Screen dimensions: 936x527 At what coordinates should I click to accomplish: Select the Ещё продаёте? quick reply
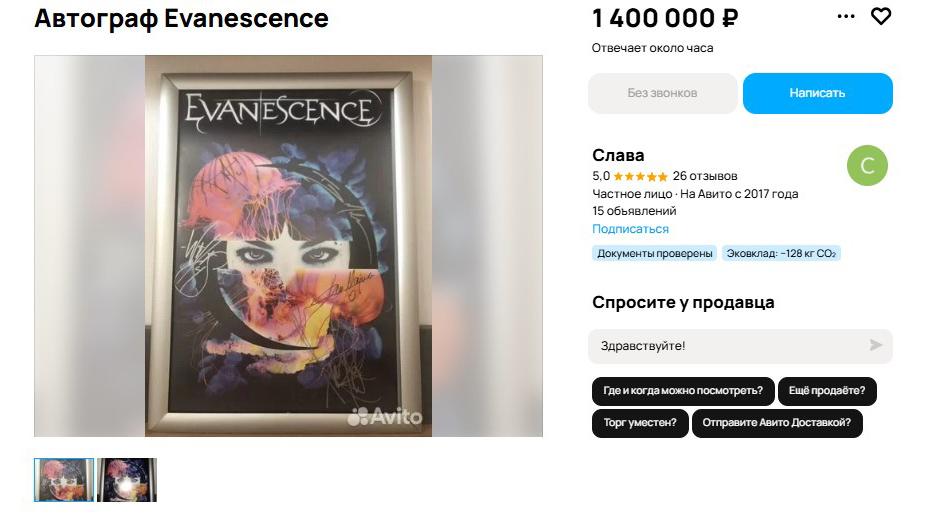point(827,391)
